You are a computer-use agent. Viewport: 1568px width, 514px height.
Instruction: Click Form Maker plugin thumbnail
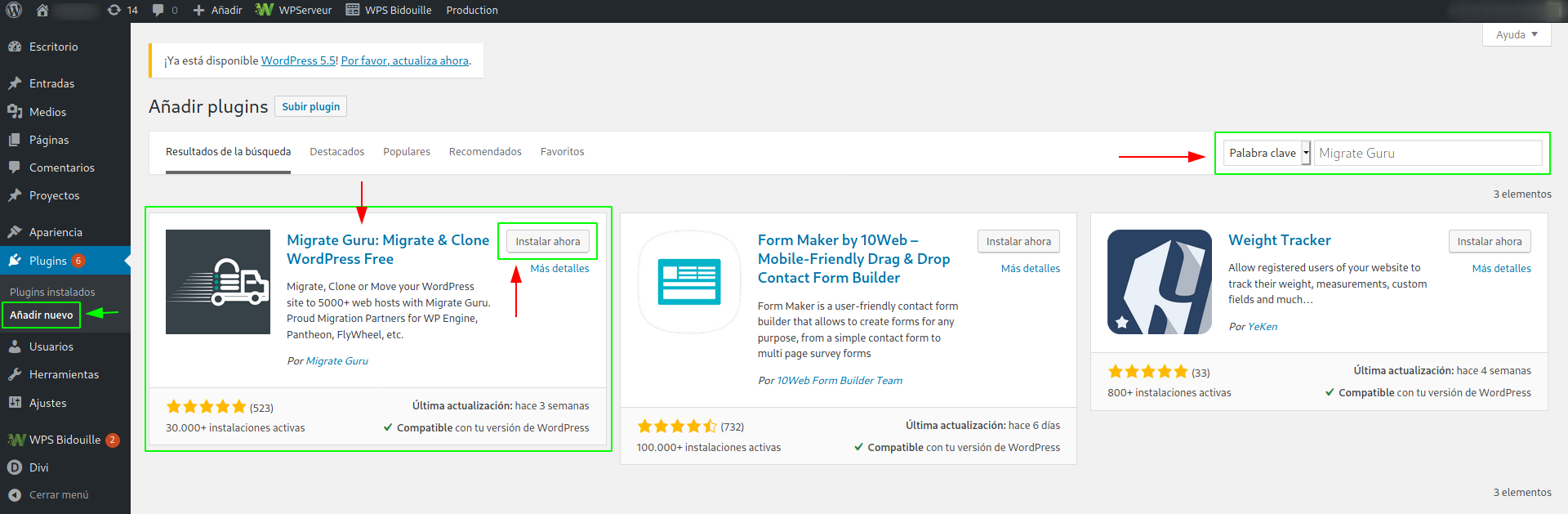click(689, 282)
